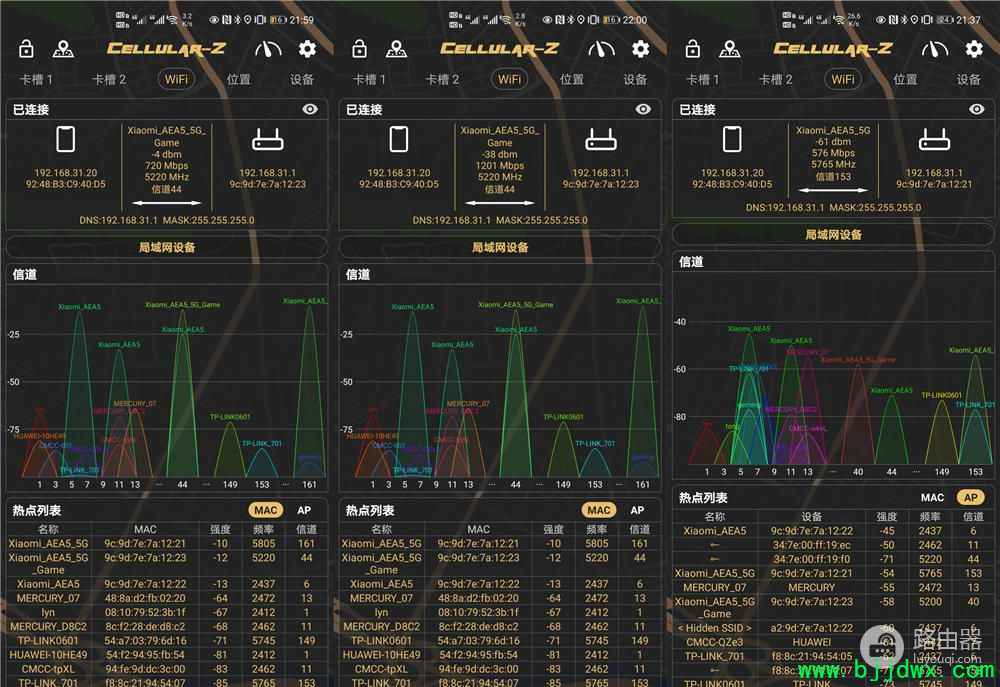
Task: Open the map location icon in the 21:59 screen
Action: (x=63, y=48)
